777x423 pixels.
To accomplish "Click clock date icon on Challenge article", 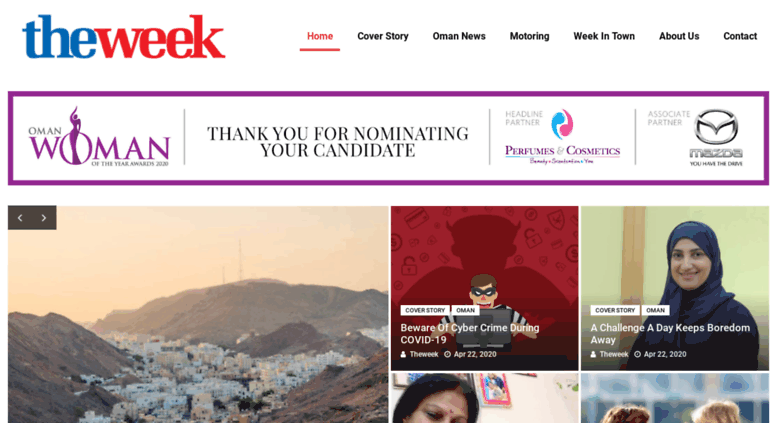I will click(x=638, y=354).
